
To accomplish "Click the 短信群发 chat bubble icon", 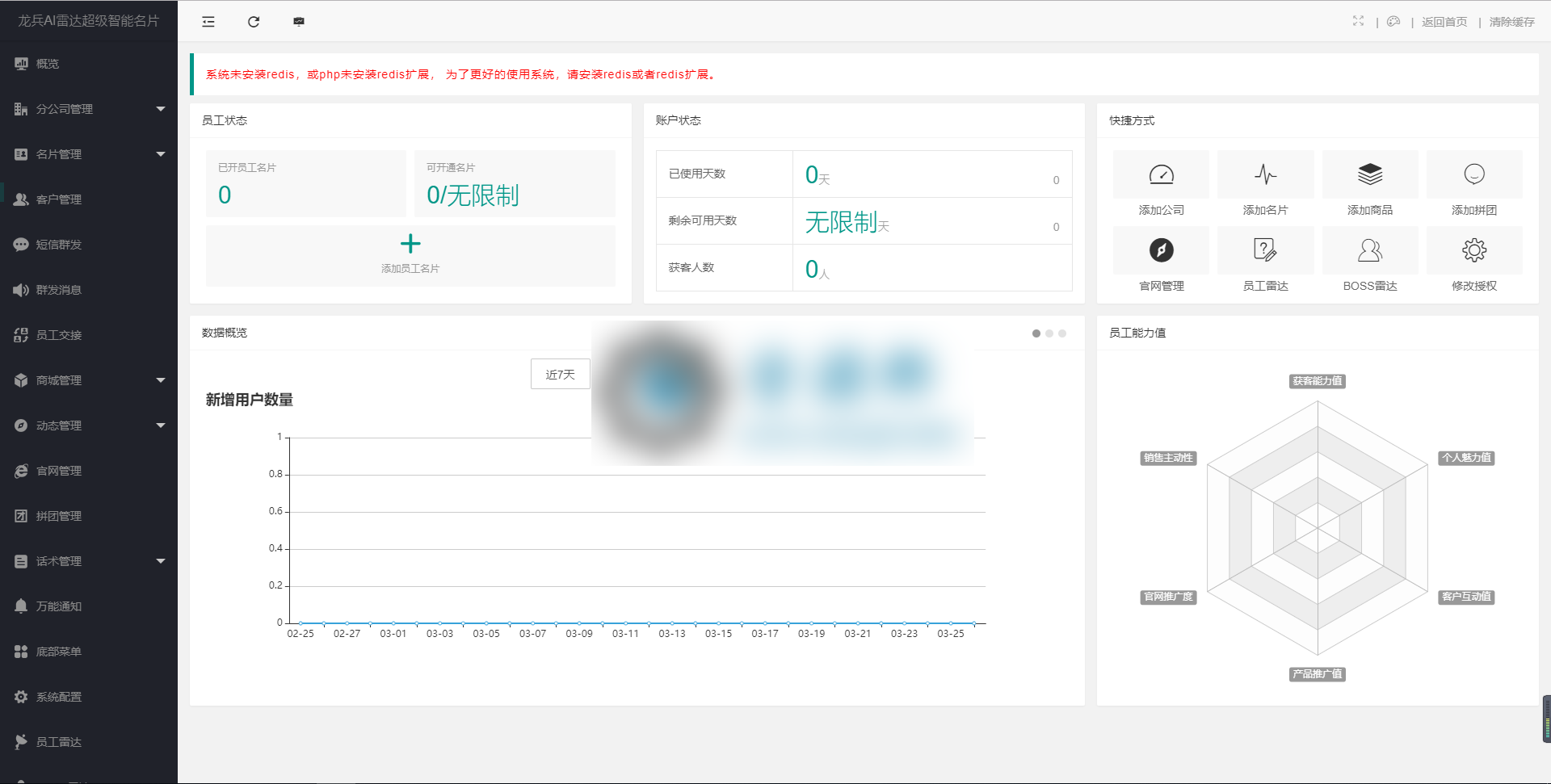I will click(21, 245).
